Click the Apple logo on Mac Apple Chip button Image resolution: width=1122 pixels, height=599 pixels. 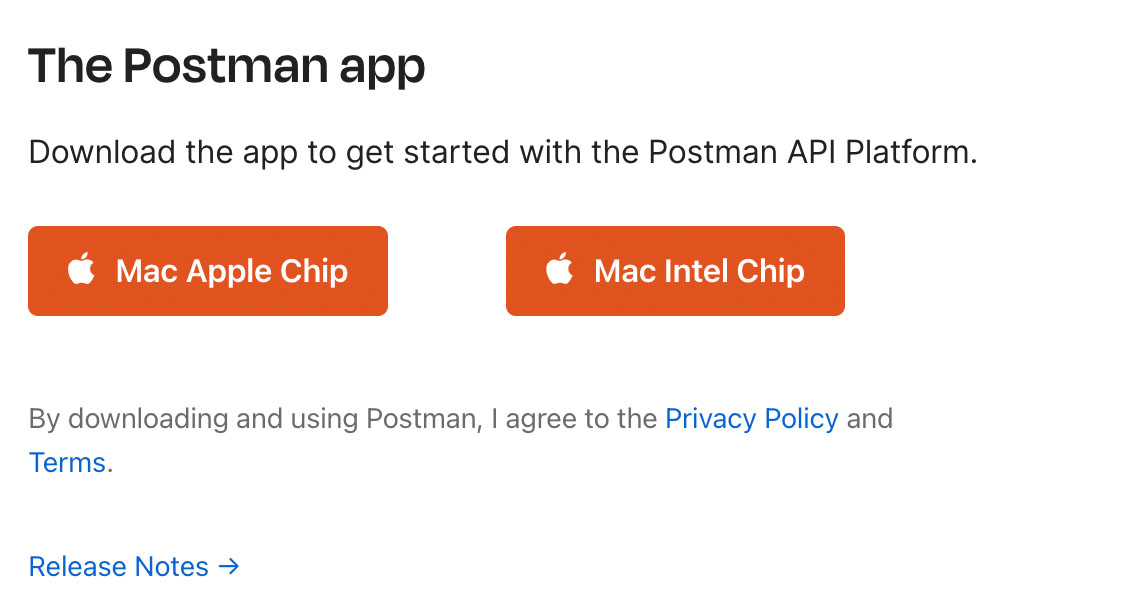click(x=81, y=270)
